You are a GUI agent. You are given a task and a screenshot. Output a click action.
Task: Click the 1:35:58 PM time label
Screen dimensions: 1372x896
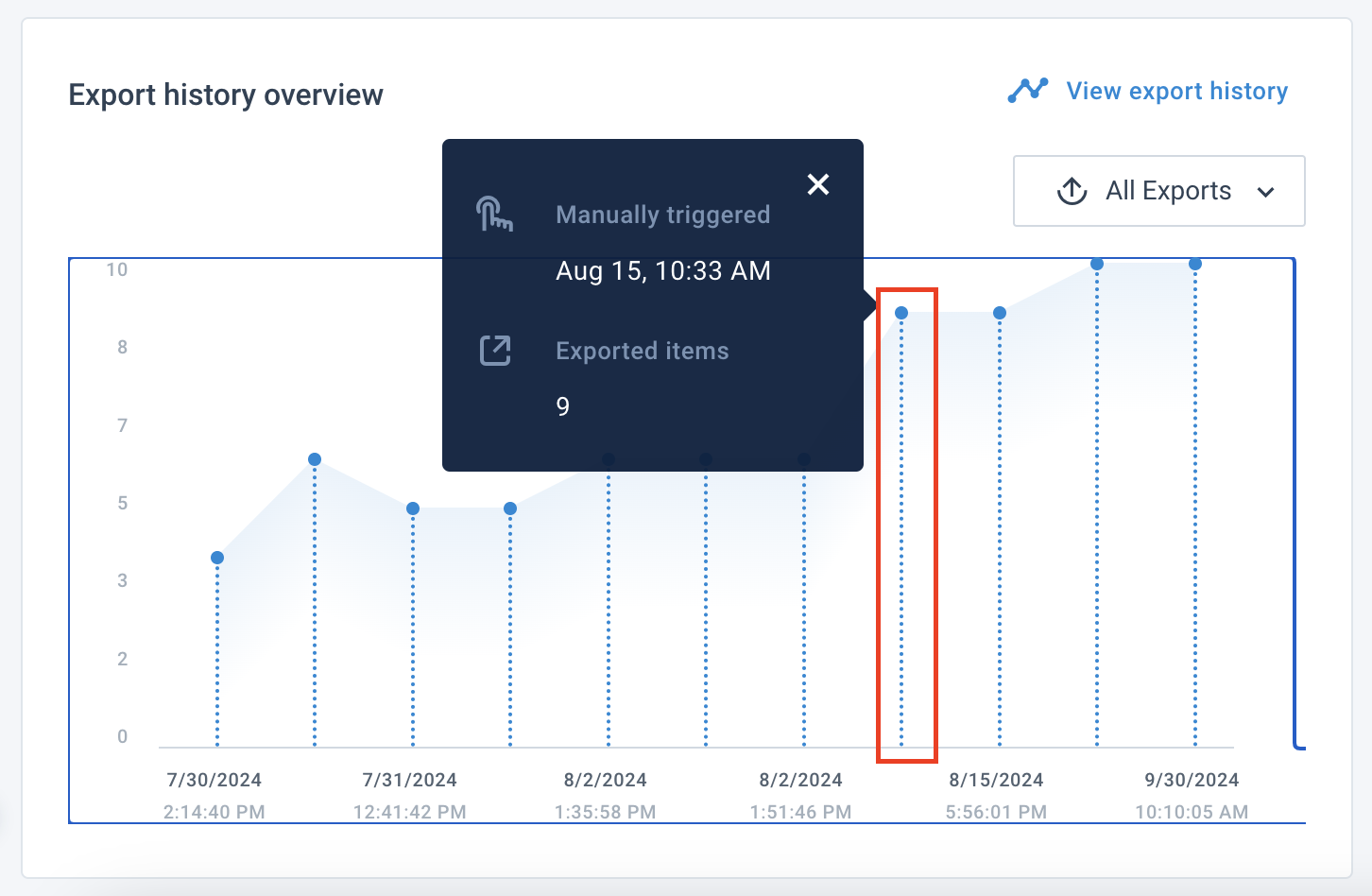click(606, 812)
